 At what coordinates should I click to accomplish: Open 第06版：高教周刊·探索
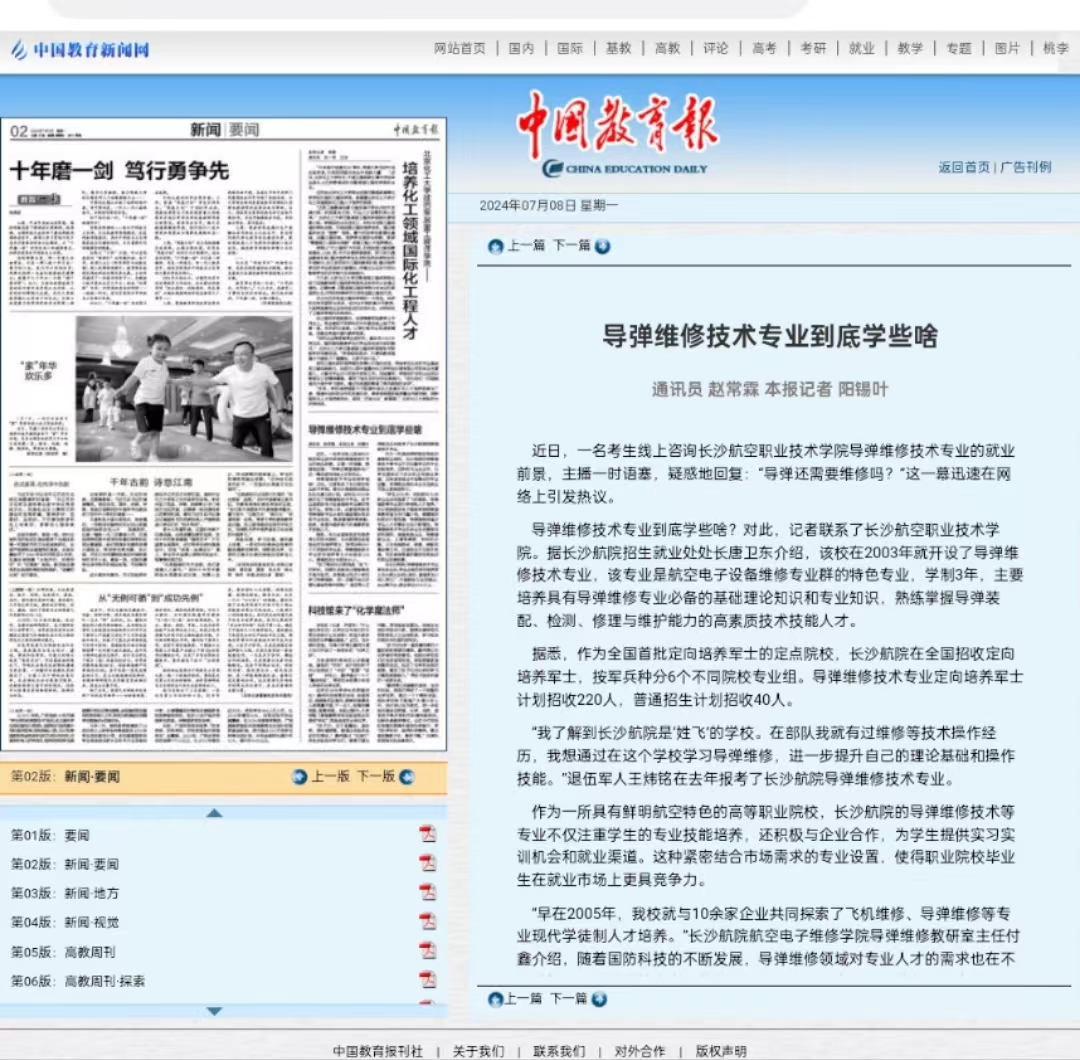pyautogui.click(x=78, y=981)
